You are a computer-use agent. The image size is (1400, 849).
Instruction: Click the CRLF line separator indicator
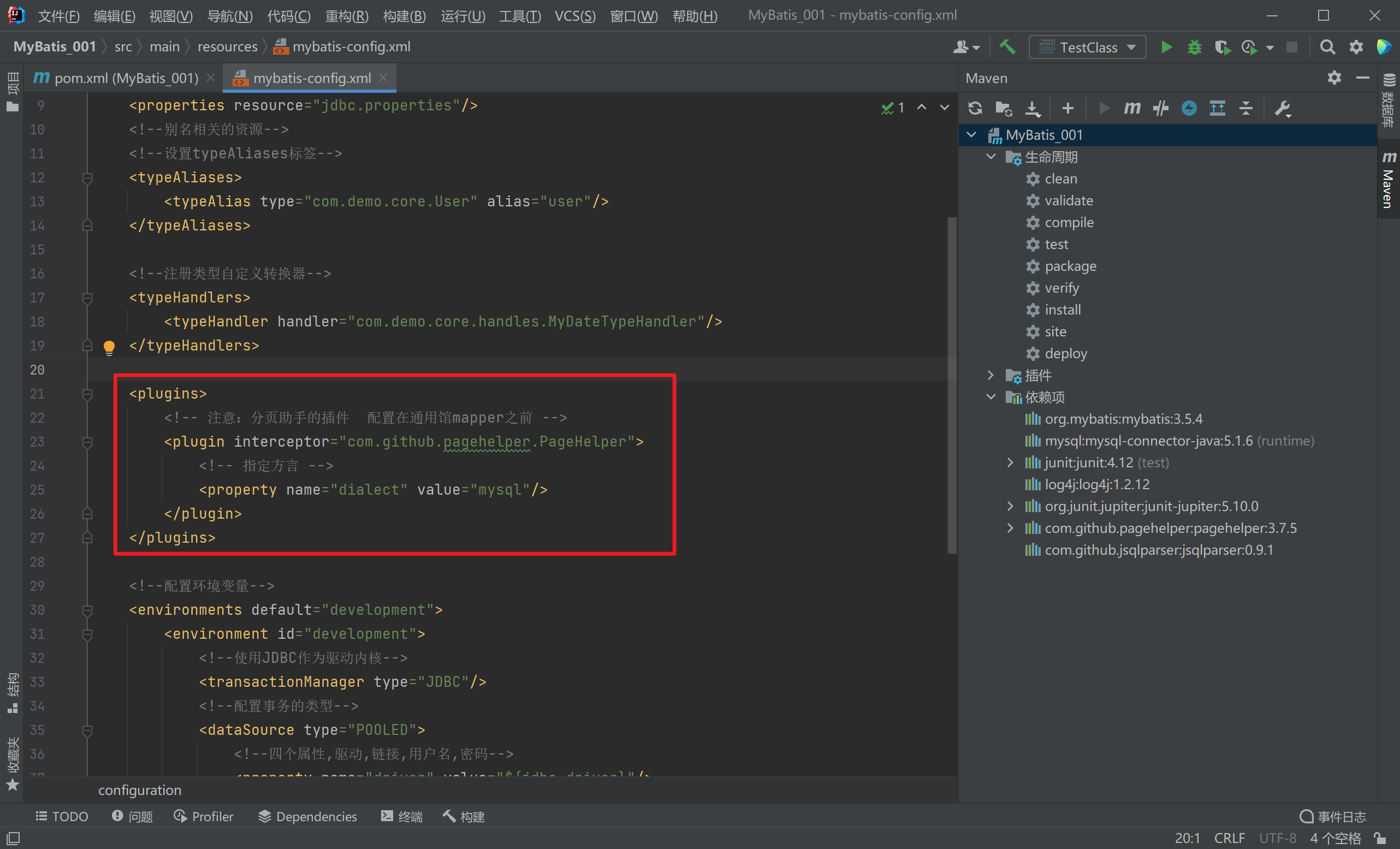[1229, 838]
